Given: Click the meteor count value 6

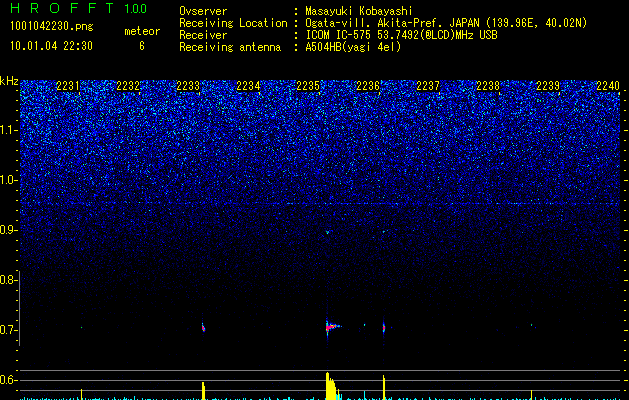Looking at the screenshot, I should 142,46.
